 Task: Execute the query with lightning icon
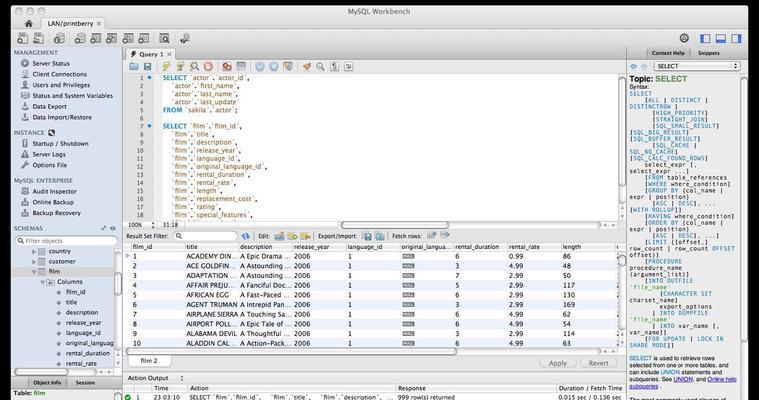pyautogui.click(x=166, y=66)
